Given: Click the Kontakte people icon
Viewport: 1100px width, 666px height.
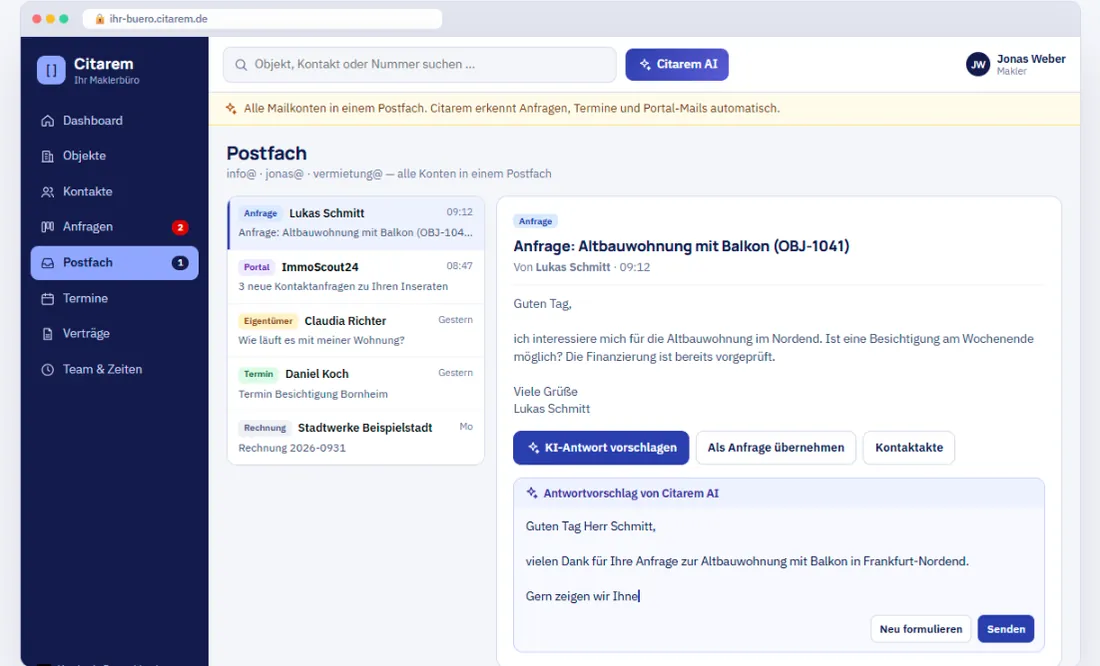Looking at the screenshot, I should (47, 192).
